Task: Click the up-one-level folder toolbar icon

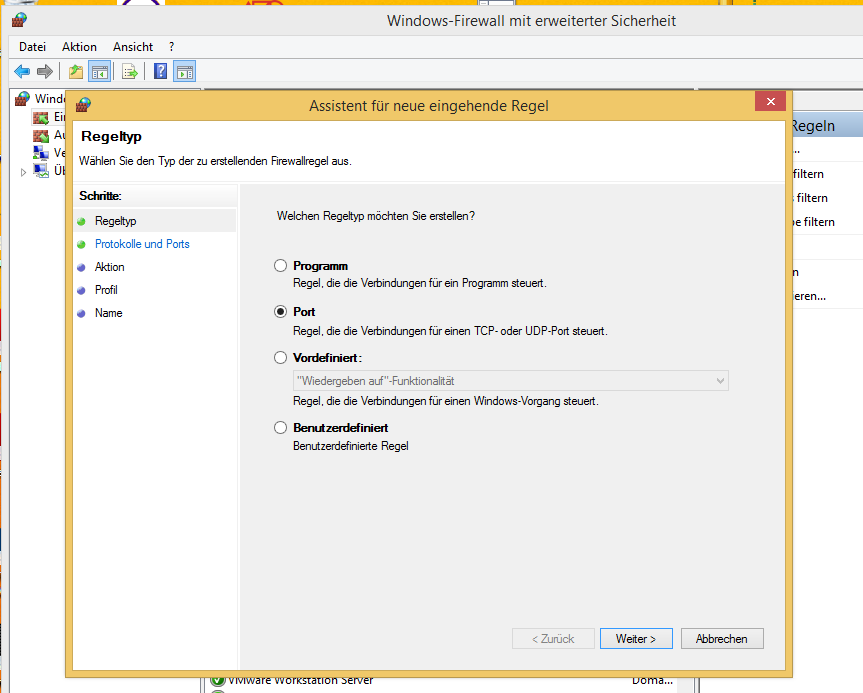Action: pyautogui.click(x=75, y=72)
